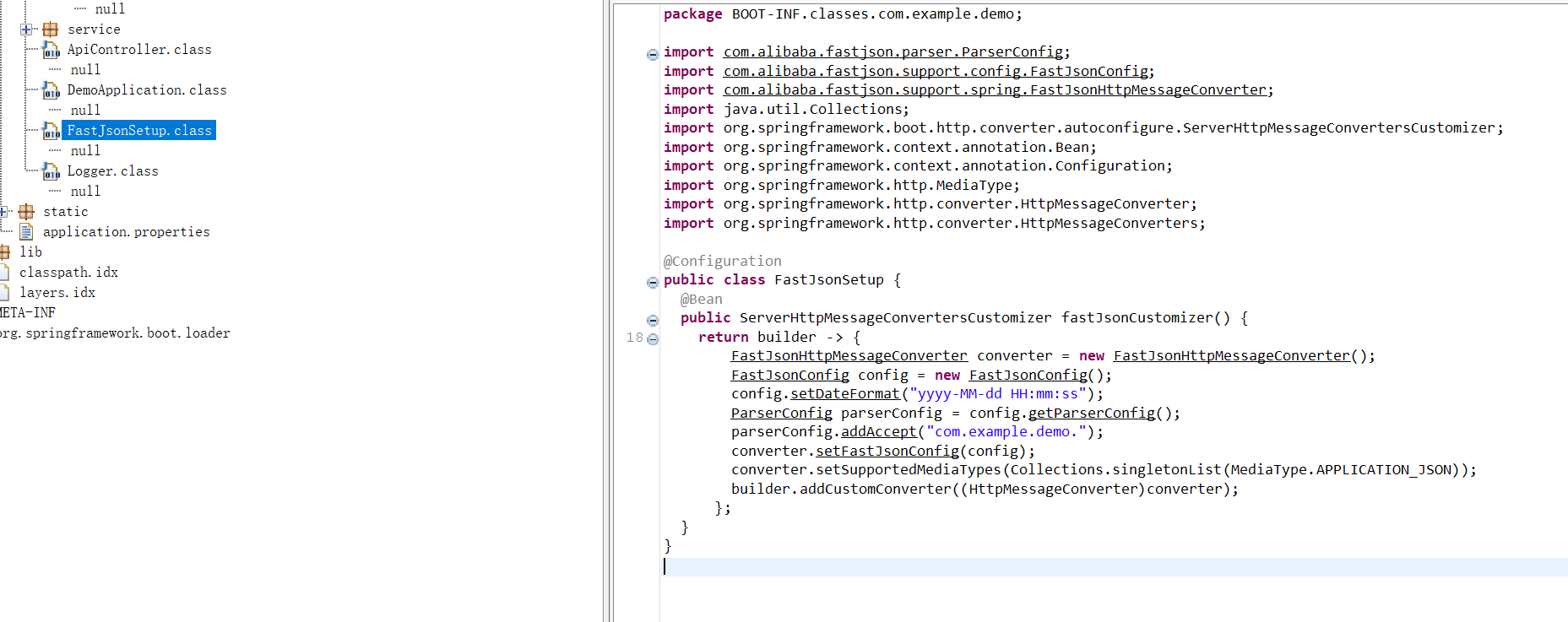The width and height of the screenshot is (1568, 622).
Task: Select the lib folder entry
Action: 31,252
